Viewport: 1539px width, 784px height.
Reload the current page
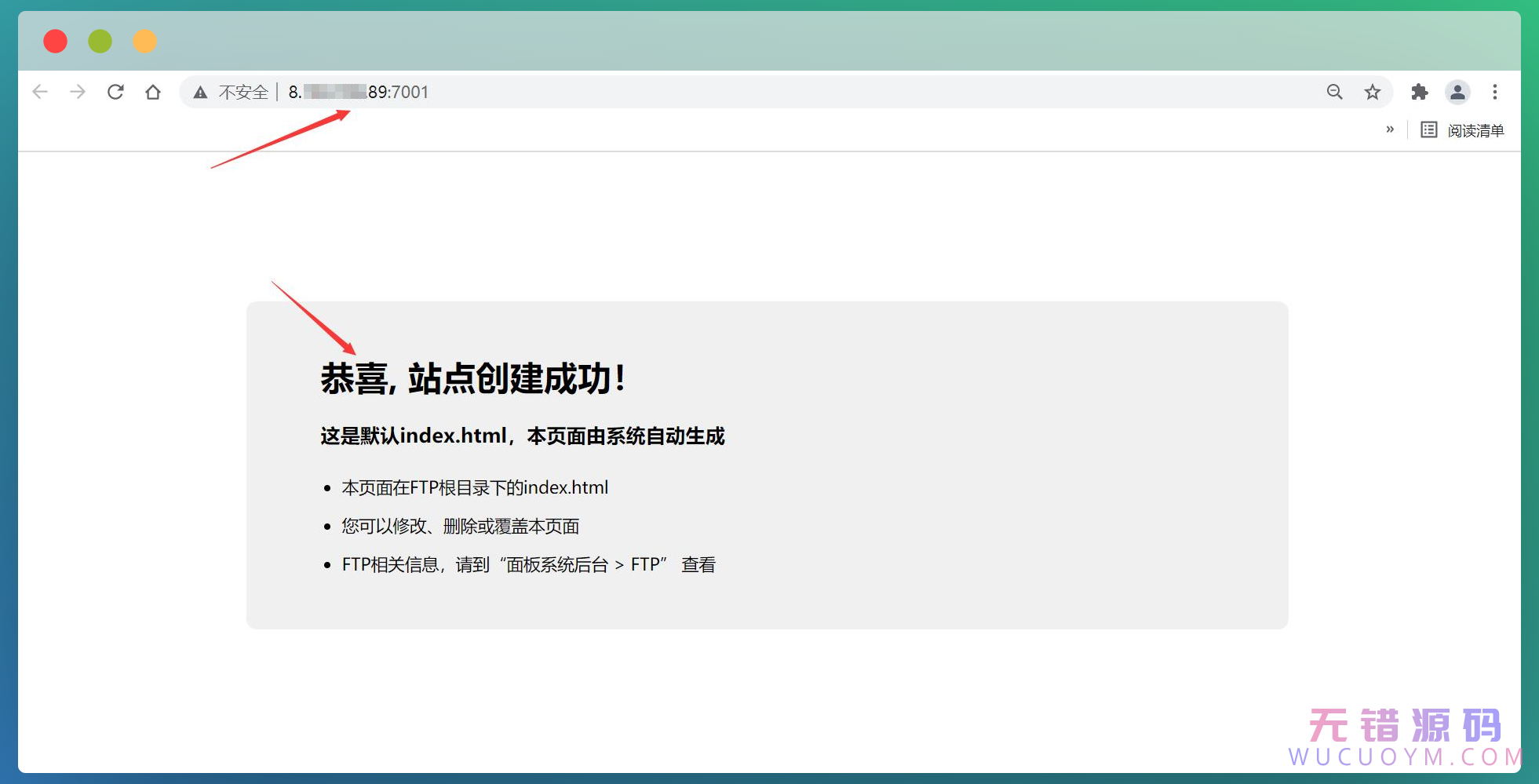coord(115,92)
